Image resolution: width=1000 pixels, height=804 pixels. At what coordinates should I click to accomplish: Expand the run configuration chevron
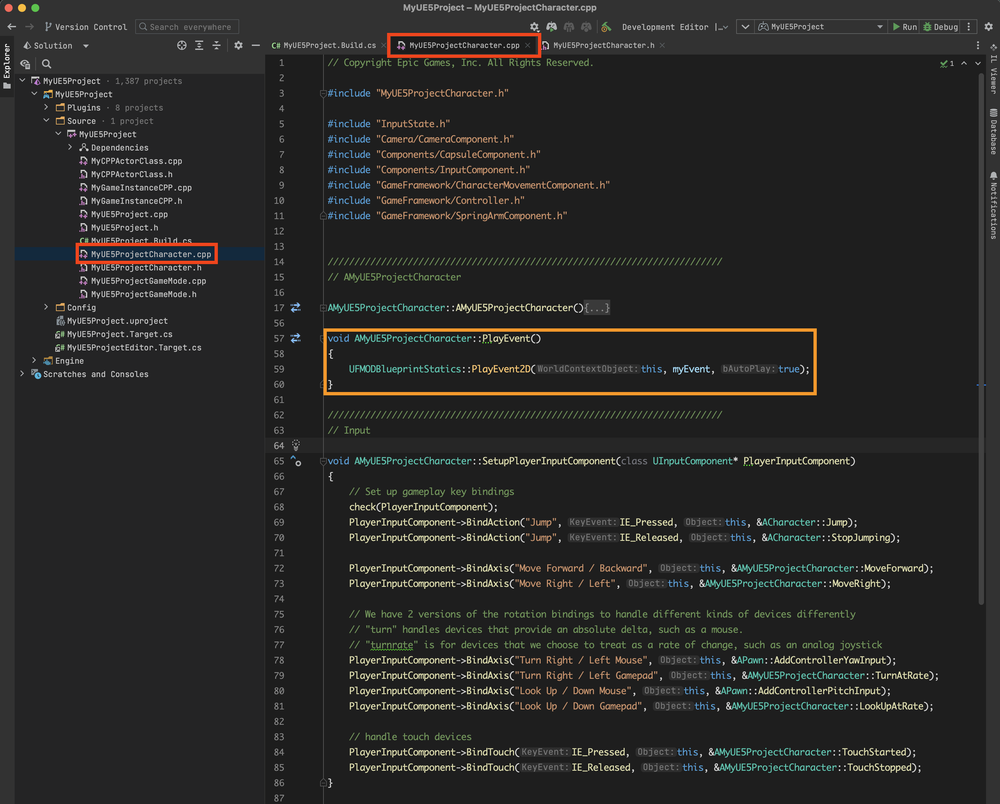coord(745,27)
